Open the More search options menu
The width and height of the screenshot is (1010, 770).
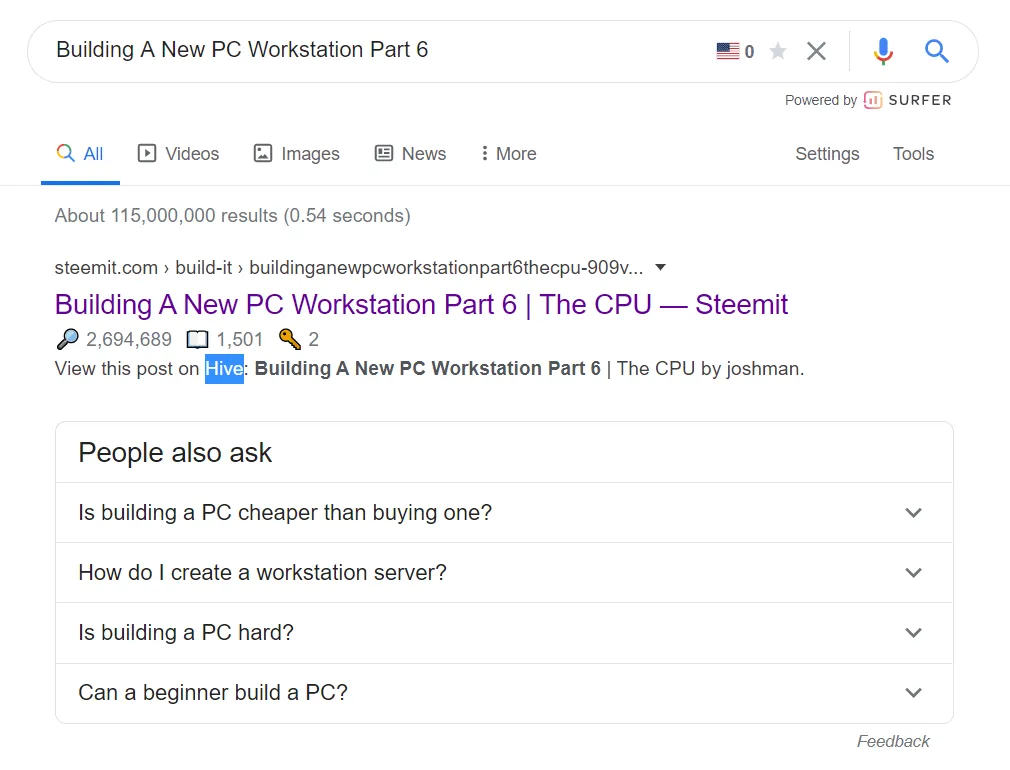pyautogui.click(x=509, y=153)
